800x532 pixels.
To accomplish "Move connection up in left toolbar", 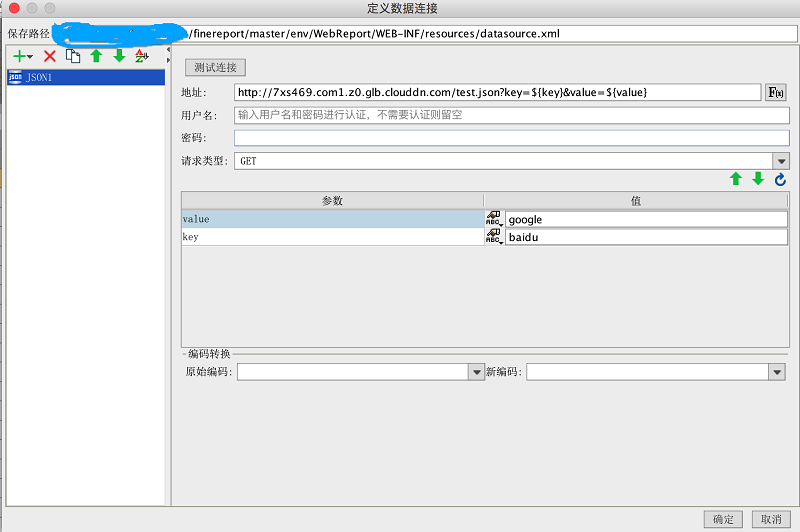I will [96, 56].
